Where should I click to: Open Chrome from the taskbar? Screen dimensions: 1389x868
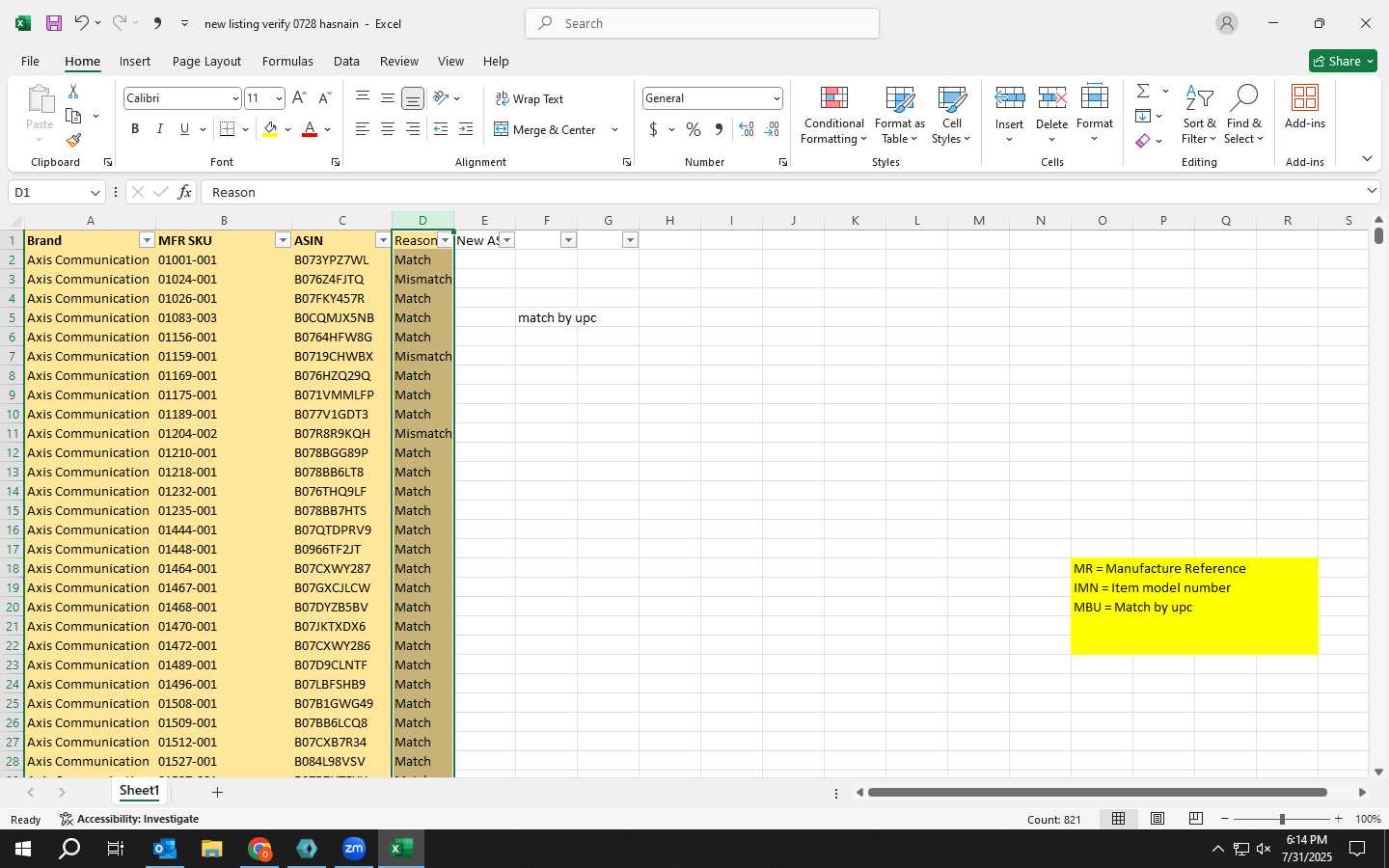[259, 849]
